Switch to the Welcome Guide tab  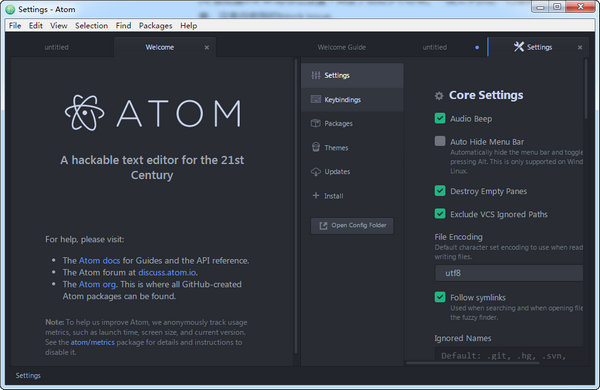click(342, 47)
